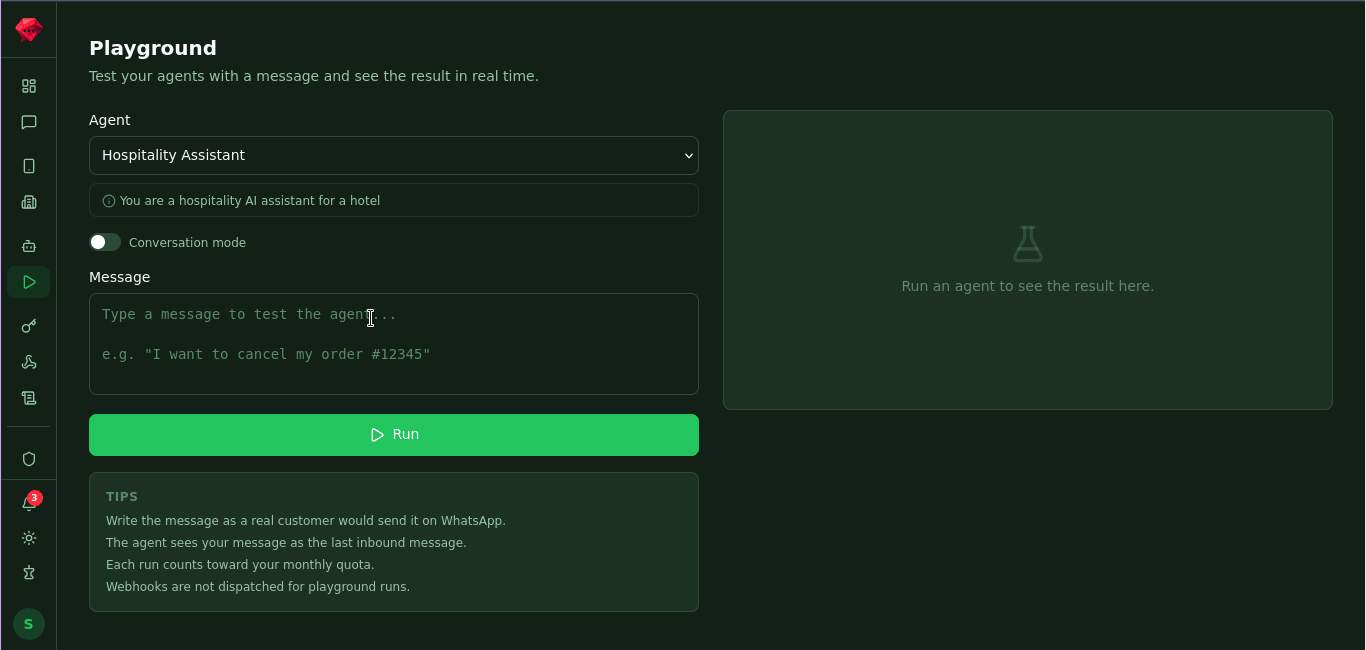
Task: Open the robot agents icon in sidebar
Action: point(29,246)
